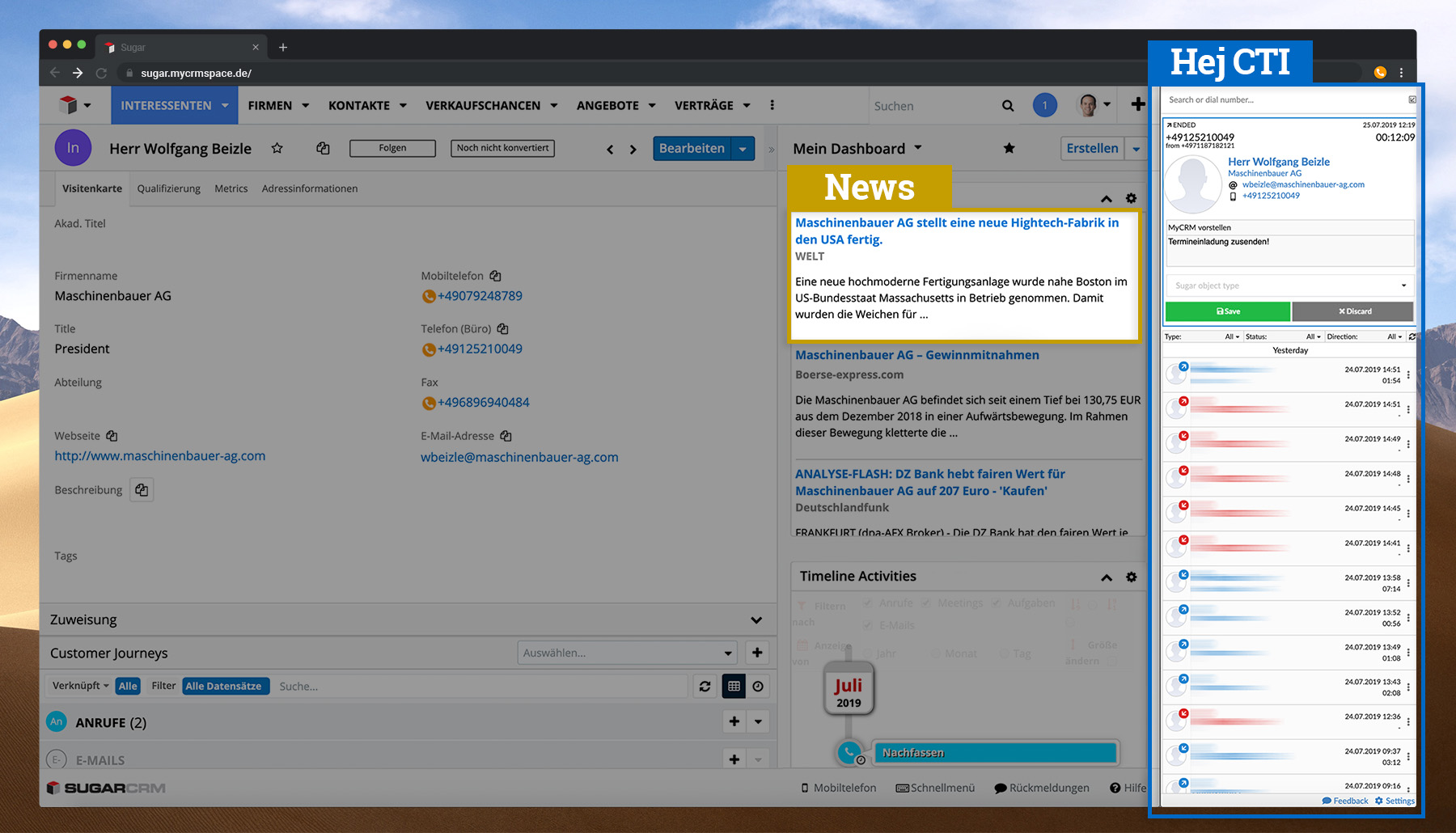The image size is (1456, 833).
Task: Click the phone icon beside Mobiltelefon number
Action: pos(429,297)
